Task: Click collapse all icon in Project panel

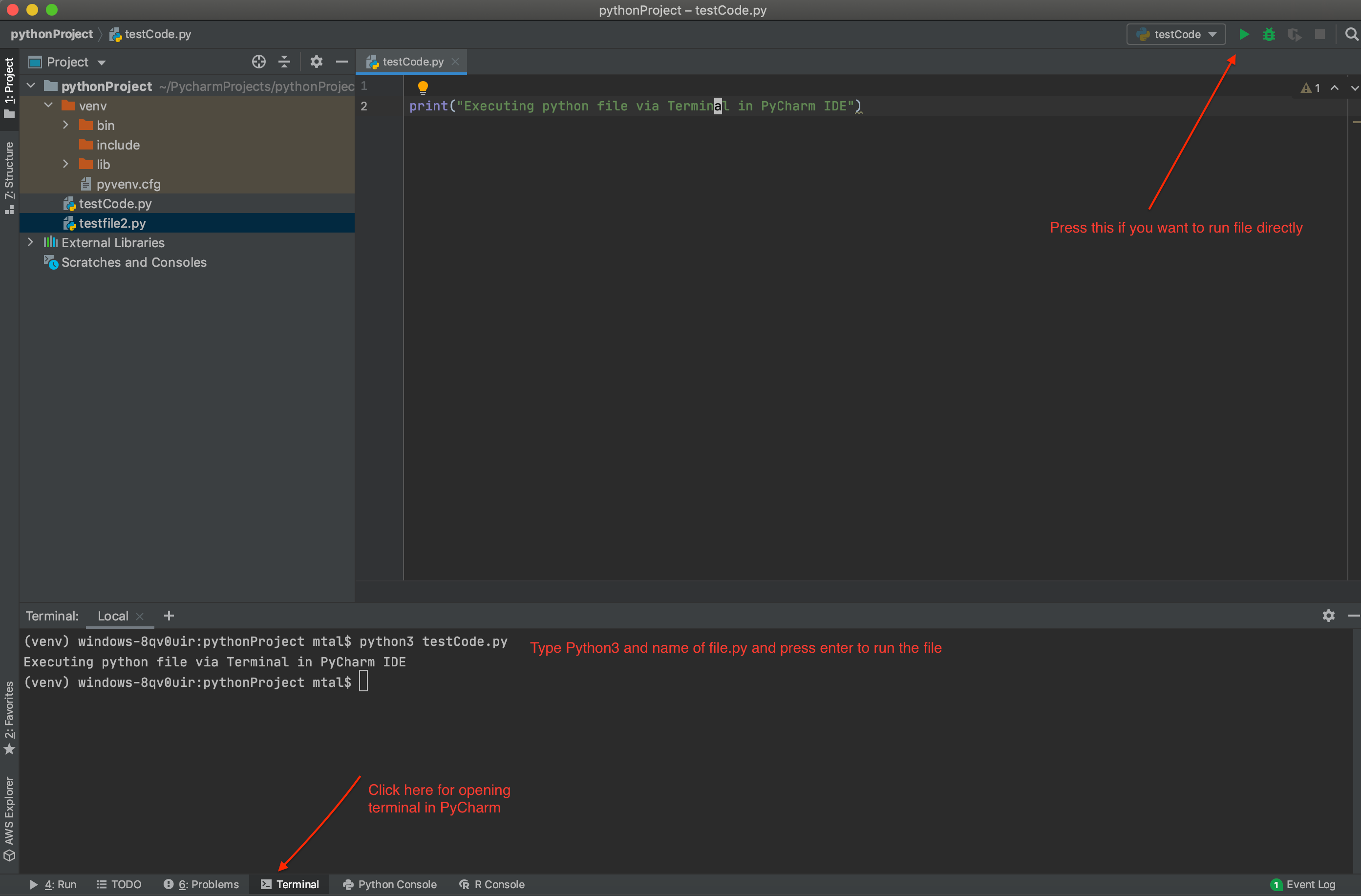Action: coord(284,62)
